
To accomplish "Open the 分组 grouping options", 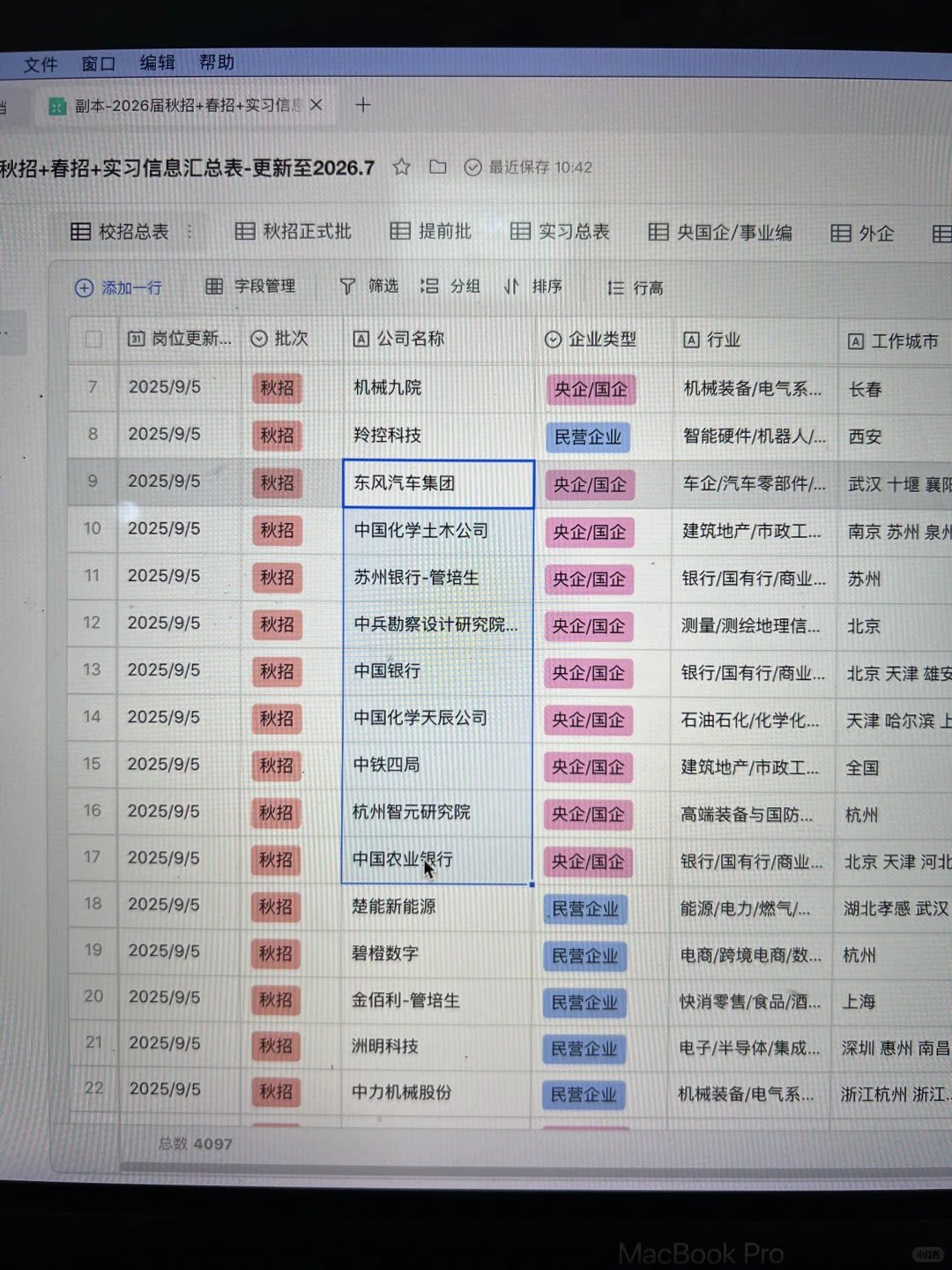I will [450, 286].
